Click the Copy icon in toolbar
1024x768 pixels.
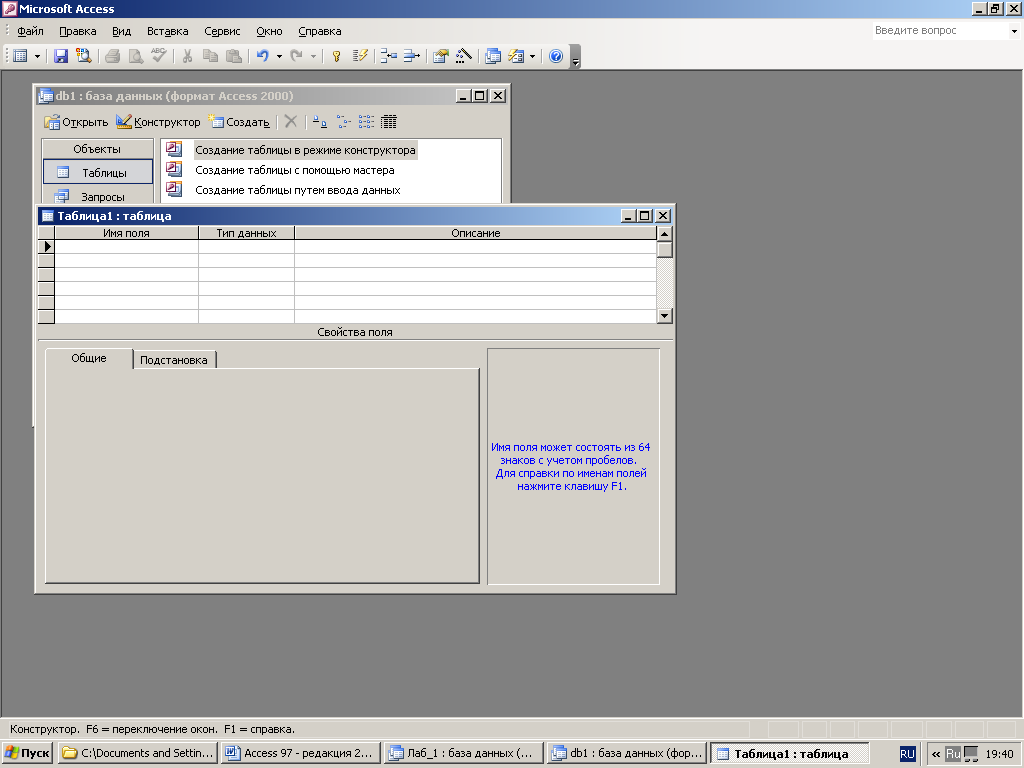click(x=210, y=56)
